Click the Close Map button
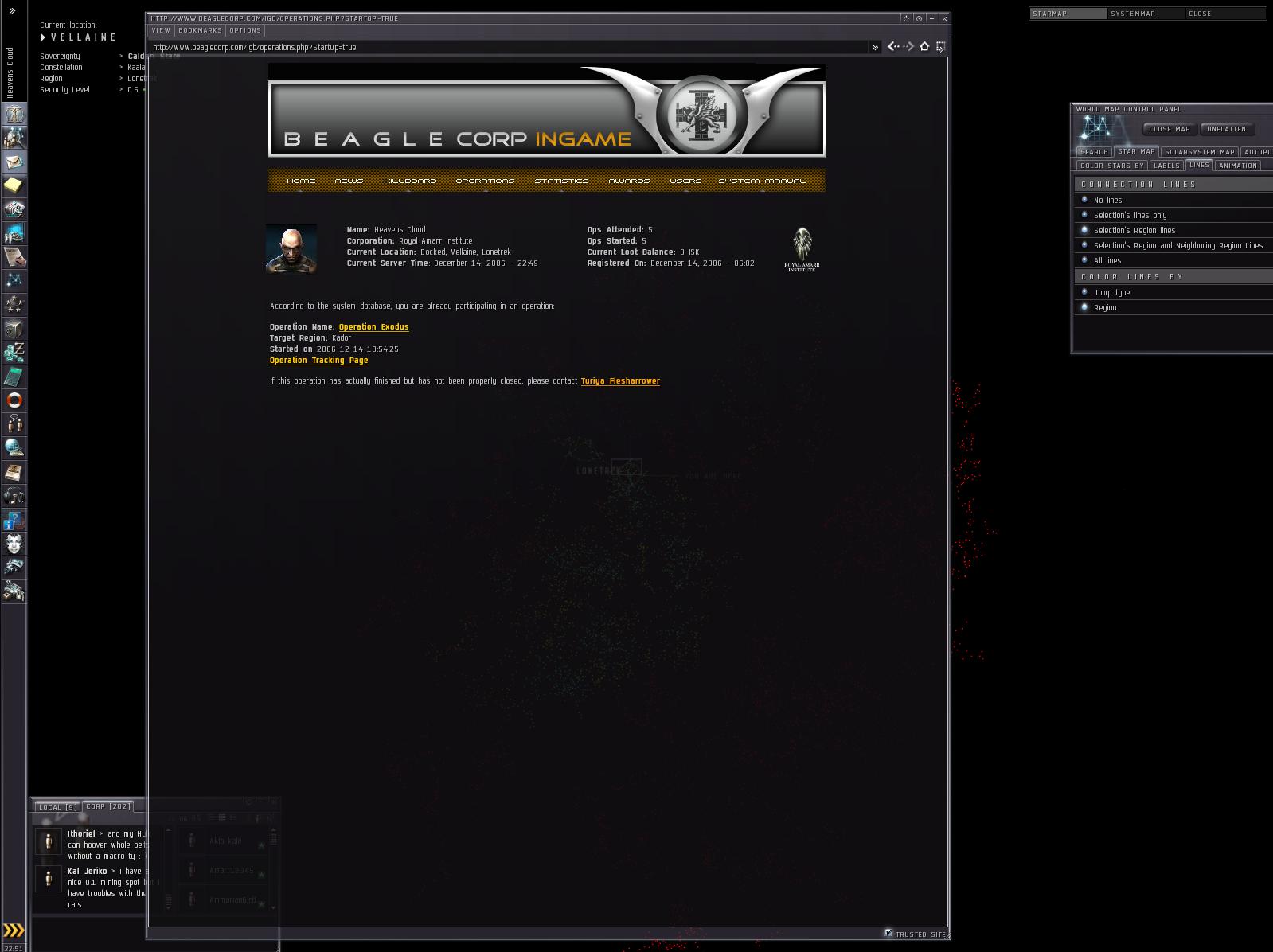 (1170, 129)
